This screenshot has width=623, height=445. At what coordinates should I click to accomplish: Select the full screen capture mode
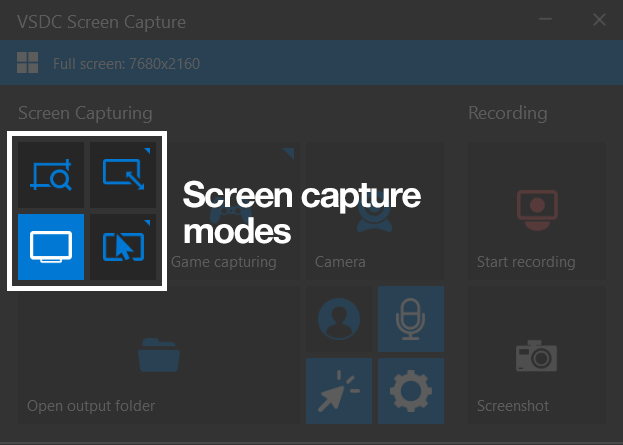[50, 246]
